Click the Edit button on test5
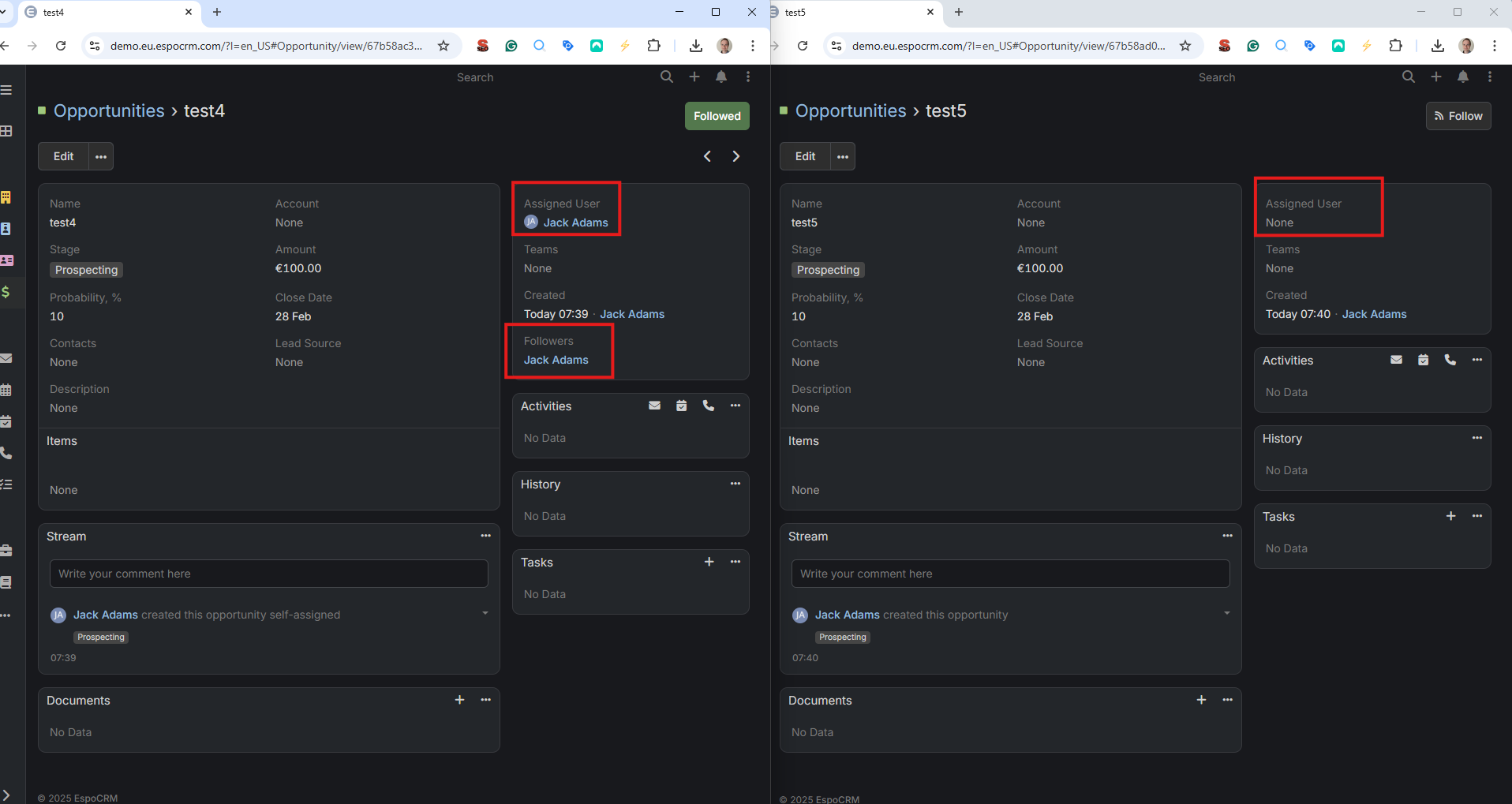The height and width of the screenshot is (804, 1512). click(x=805, y=156)
